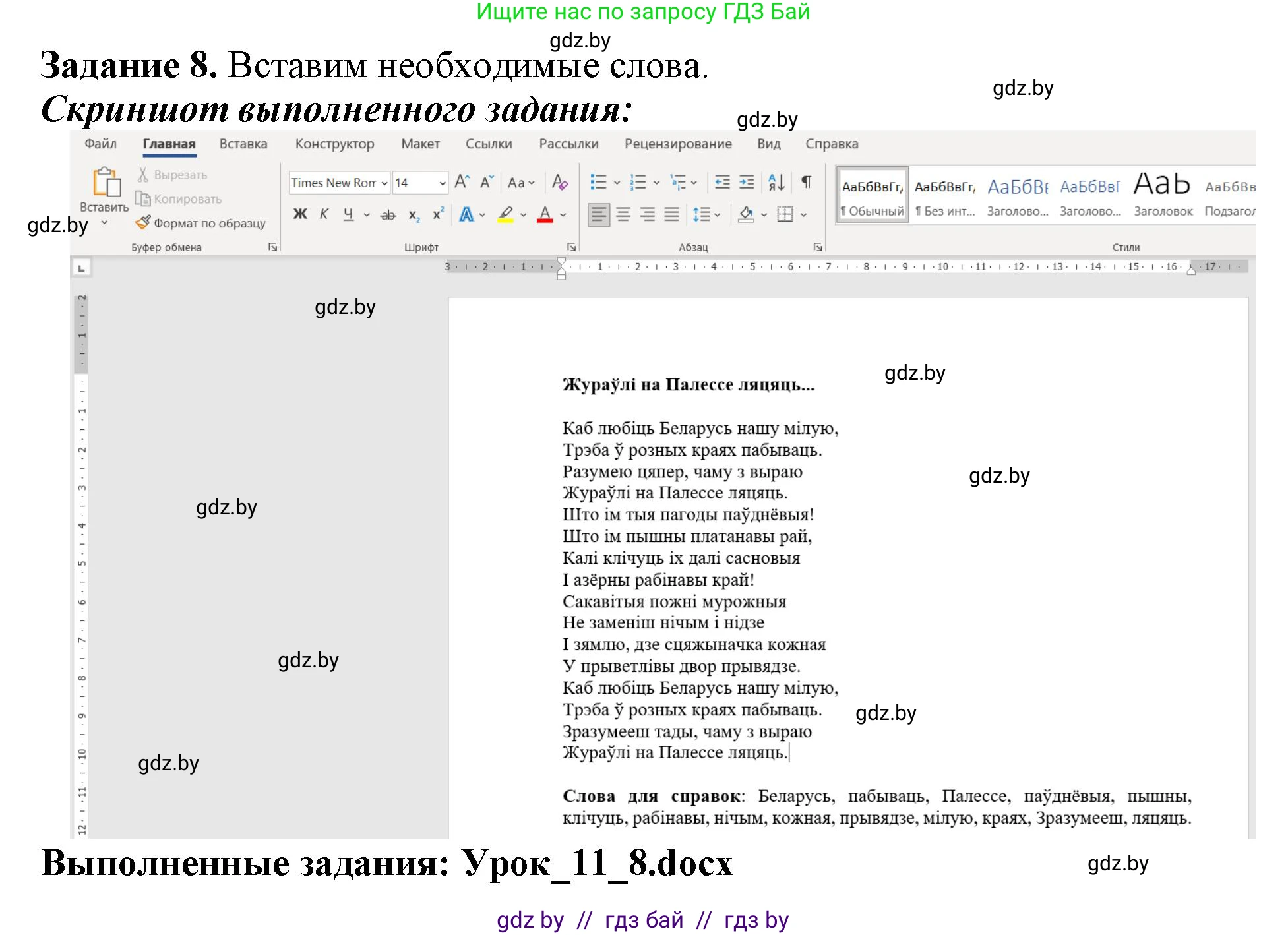Apply superscript formatting to text
Screen dimensions: 1288x935
pos(438,213)
